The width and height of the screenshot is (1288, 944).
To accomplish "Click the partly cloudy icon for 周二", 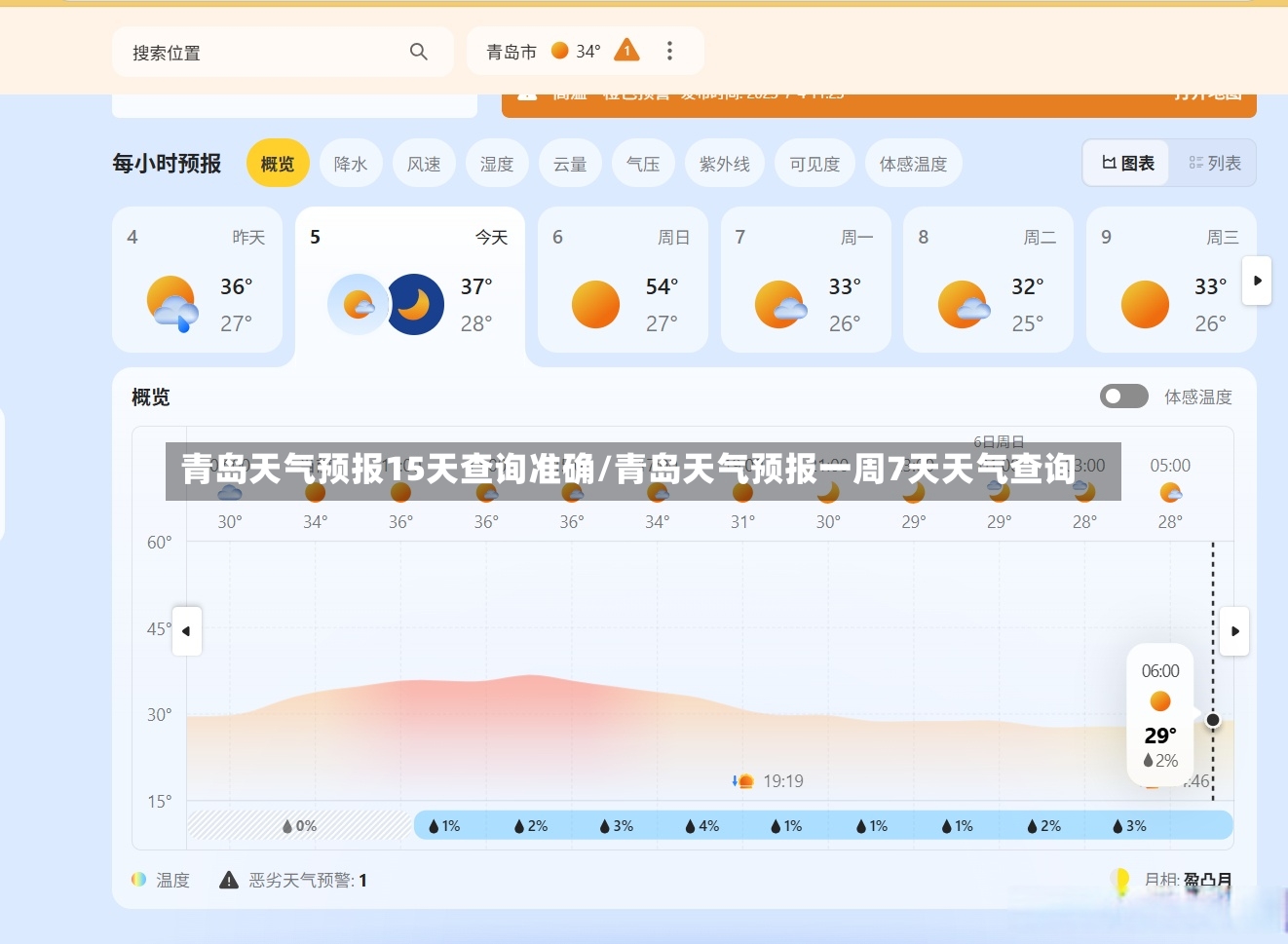I will click(x=964, y=304).
